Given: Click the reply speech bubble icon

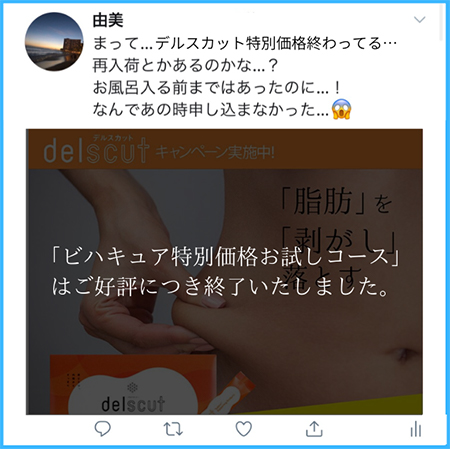Looking at the screenshot, I should 103,429.
